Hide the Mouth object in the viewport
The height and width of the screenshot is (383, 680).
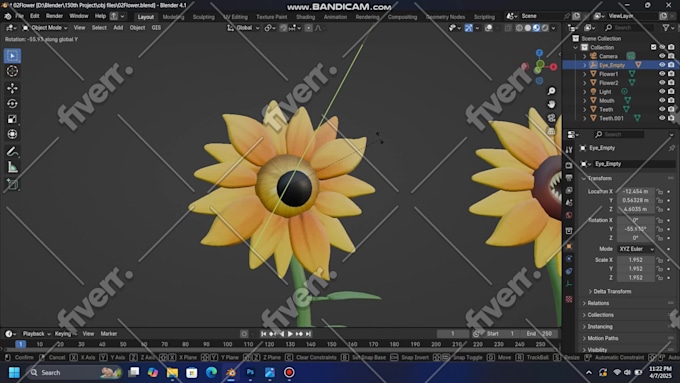point(662,100)
